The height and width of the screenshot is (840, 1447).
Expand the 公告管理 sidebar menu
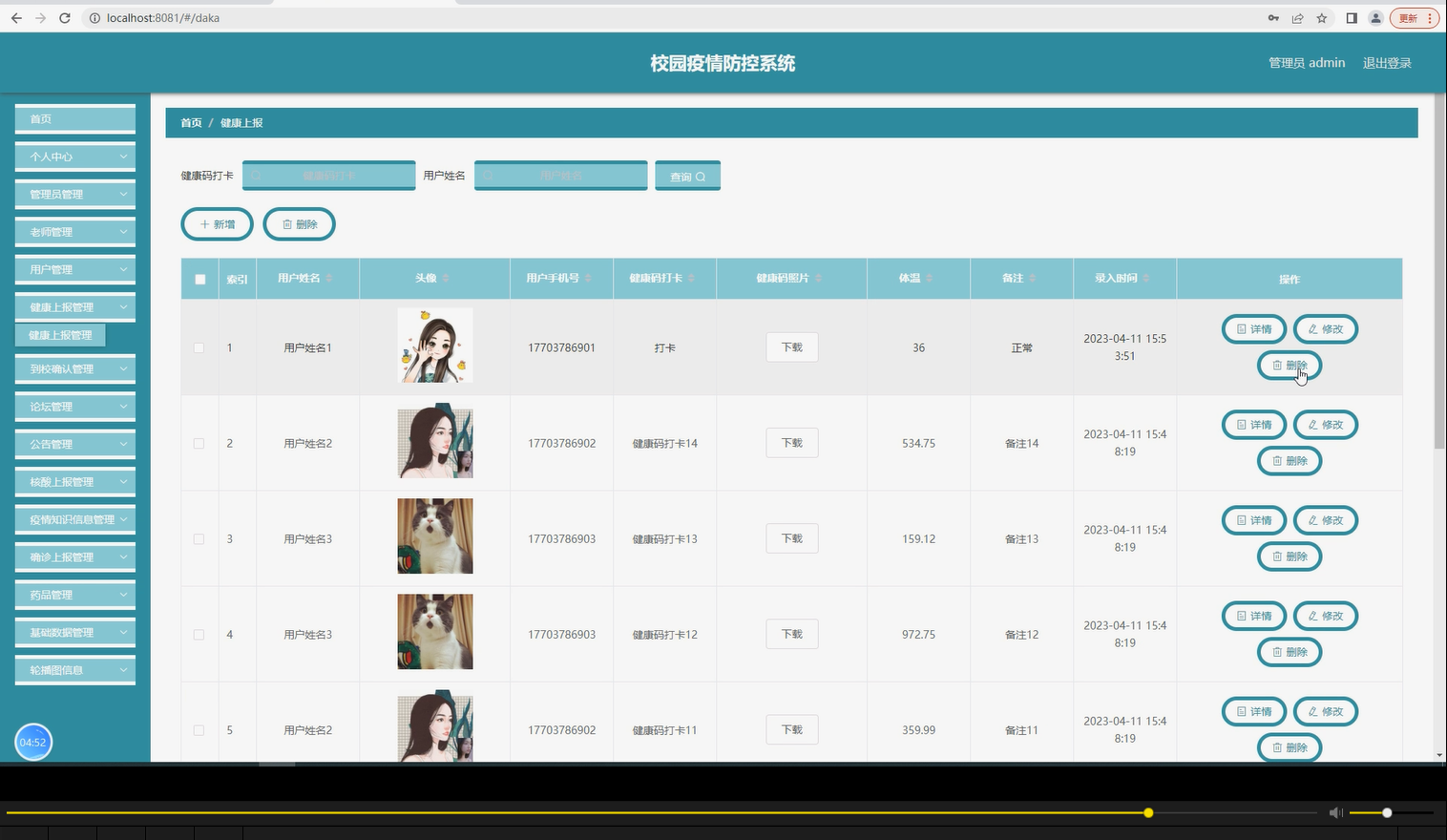pyautogui.click(x=75, y=444)
